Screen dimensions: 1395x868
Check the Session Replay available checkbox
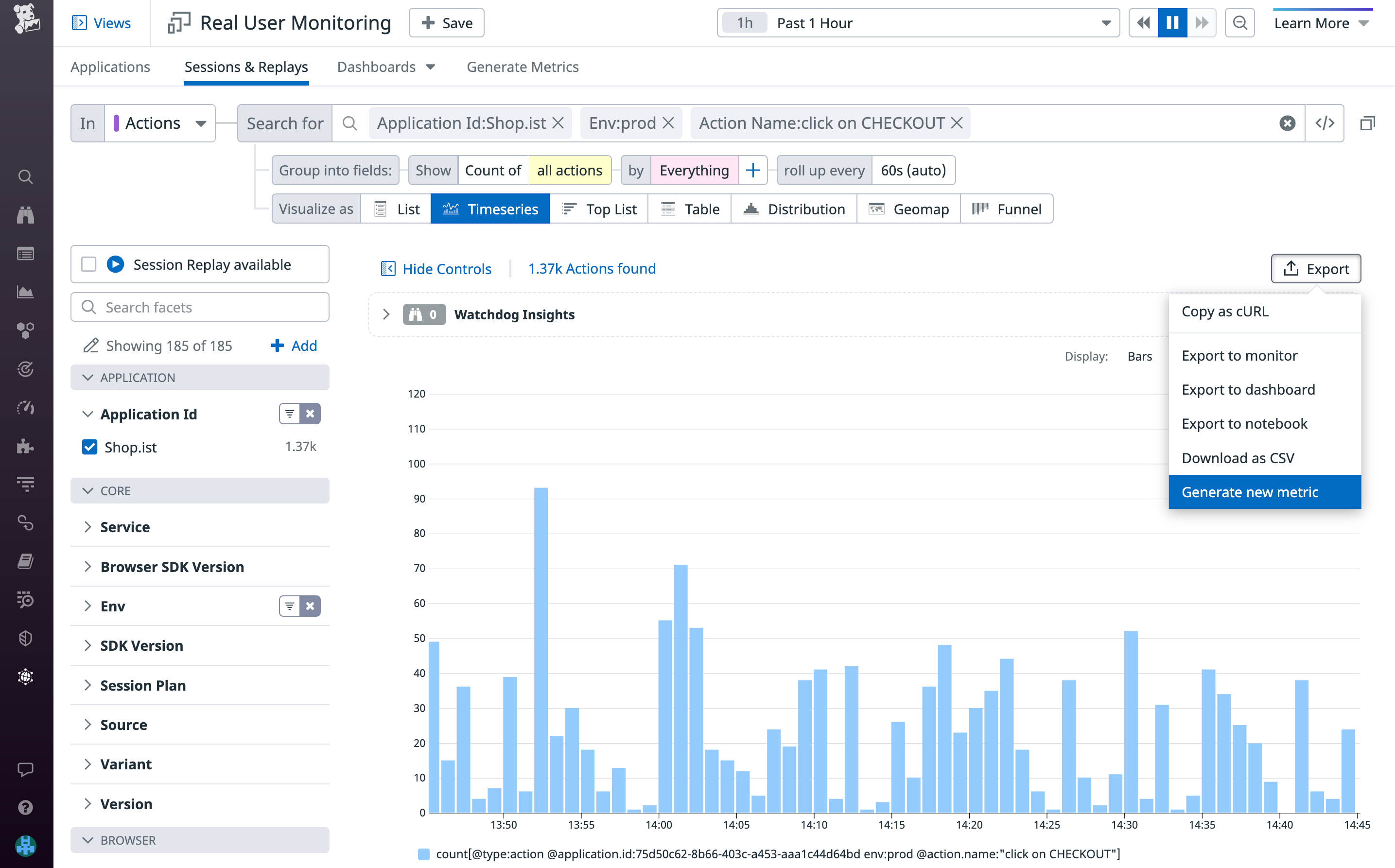tap(89, 264)
